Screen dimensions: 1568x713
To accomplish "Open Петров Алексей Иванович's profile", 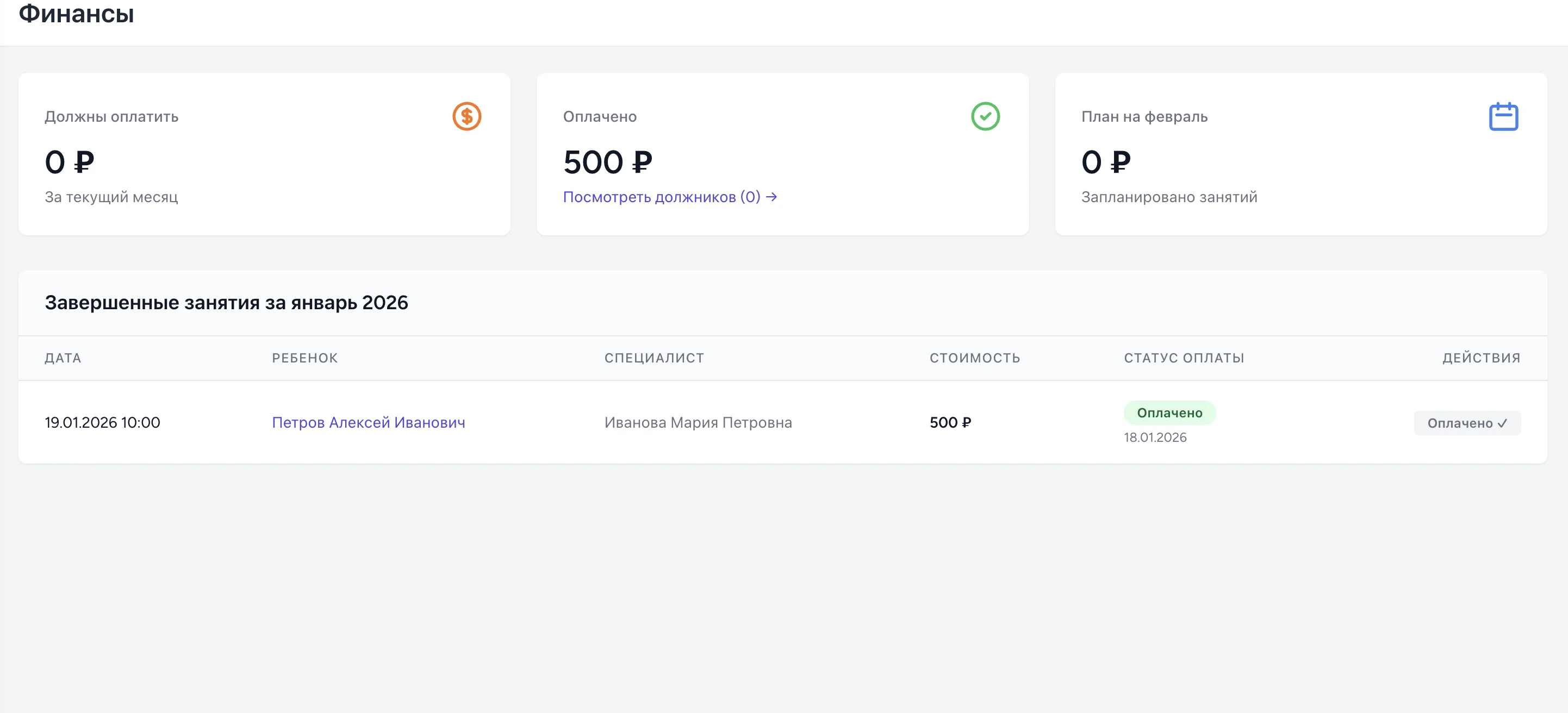I will [x=368, y=422].
